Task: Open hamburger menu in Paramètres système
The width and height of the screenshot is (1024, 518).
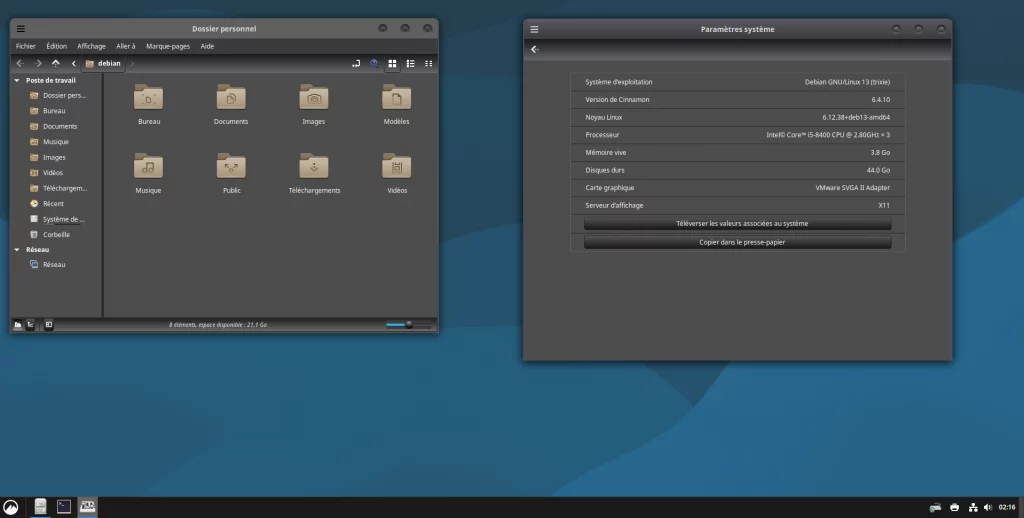Action: tap(534, 29)
